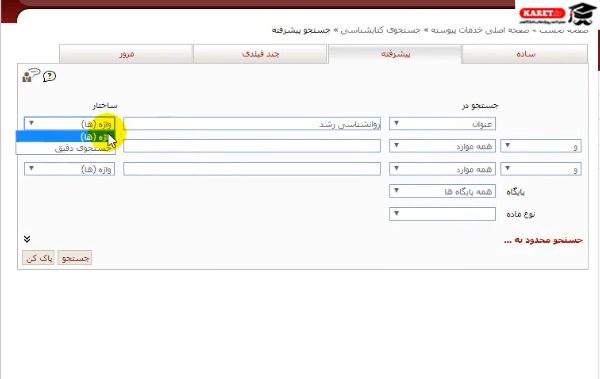Choose واژه (ها) option in open dropdown list

pos(65,136)
